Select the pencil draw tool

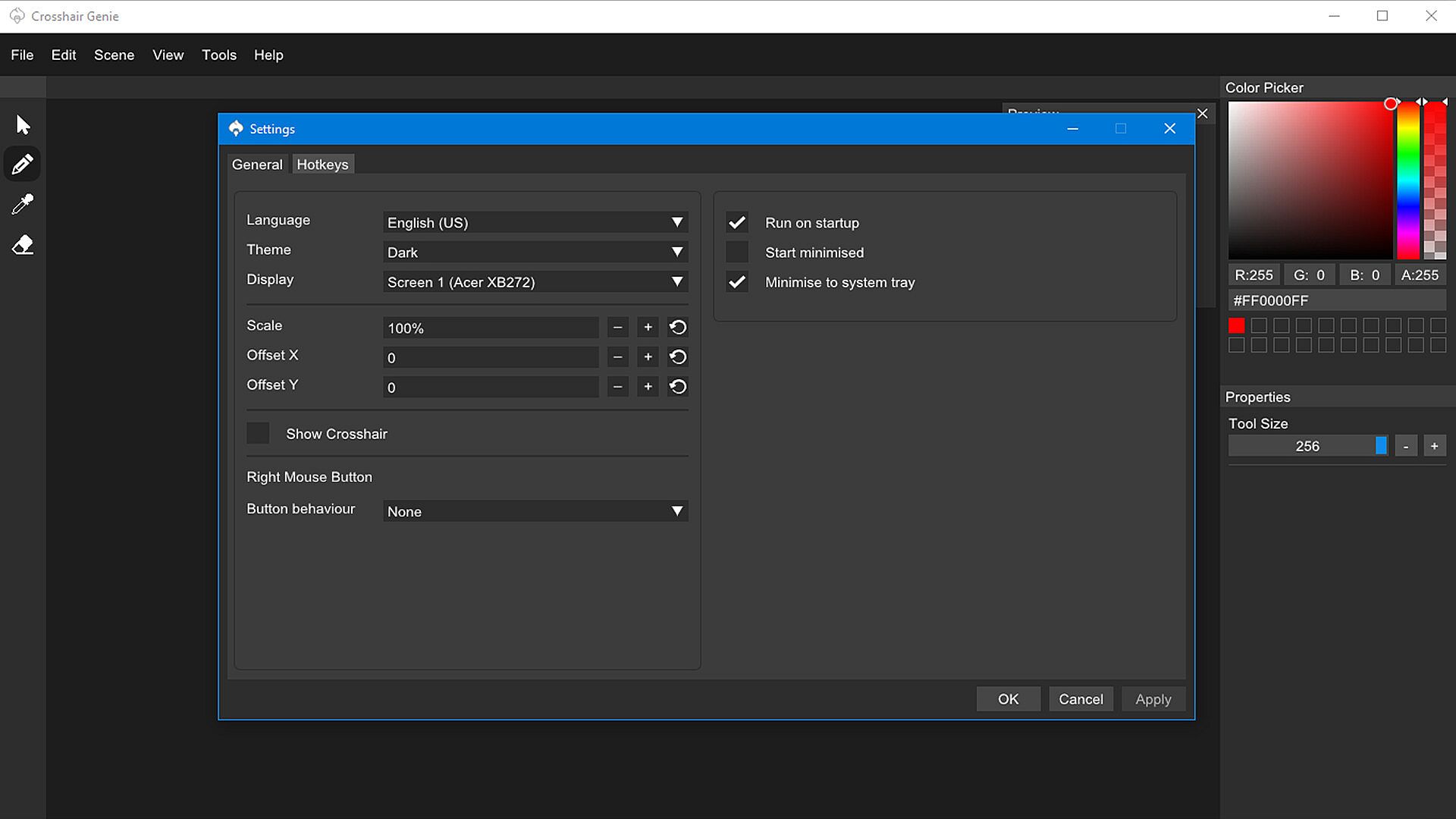point(23,164)
